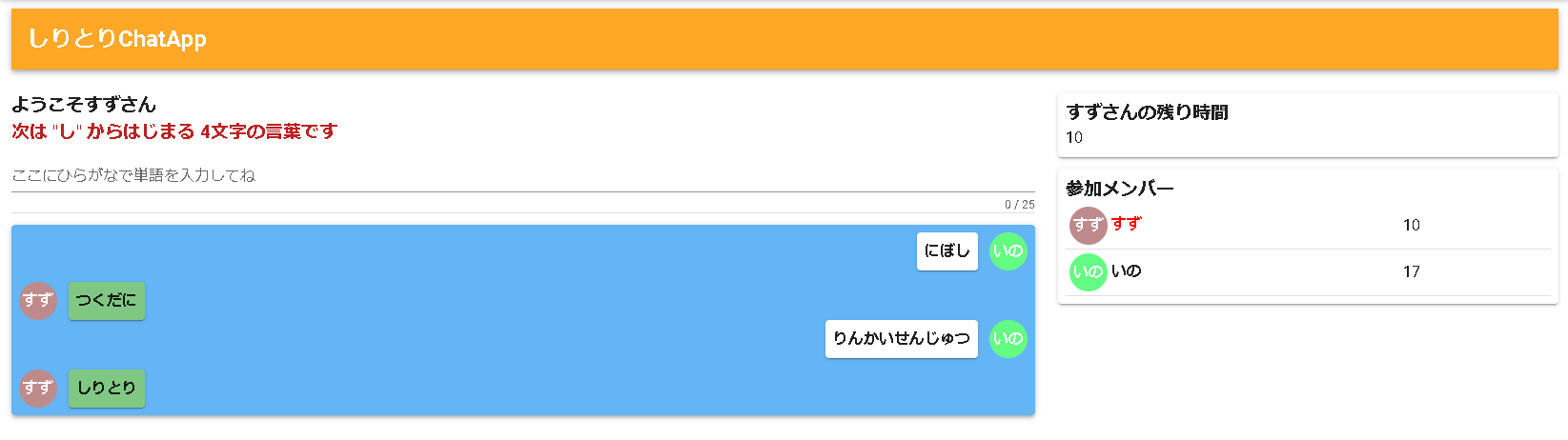1568x440 pixels.
Task: Click the いの name in member list
Action: pyautogui.click(x=1126, y=271)
